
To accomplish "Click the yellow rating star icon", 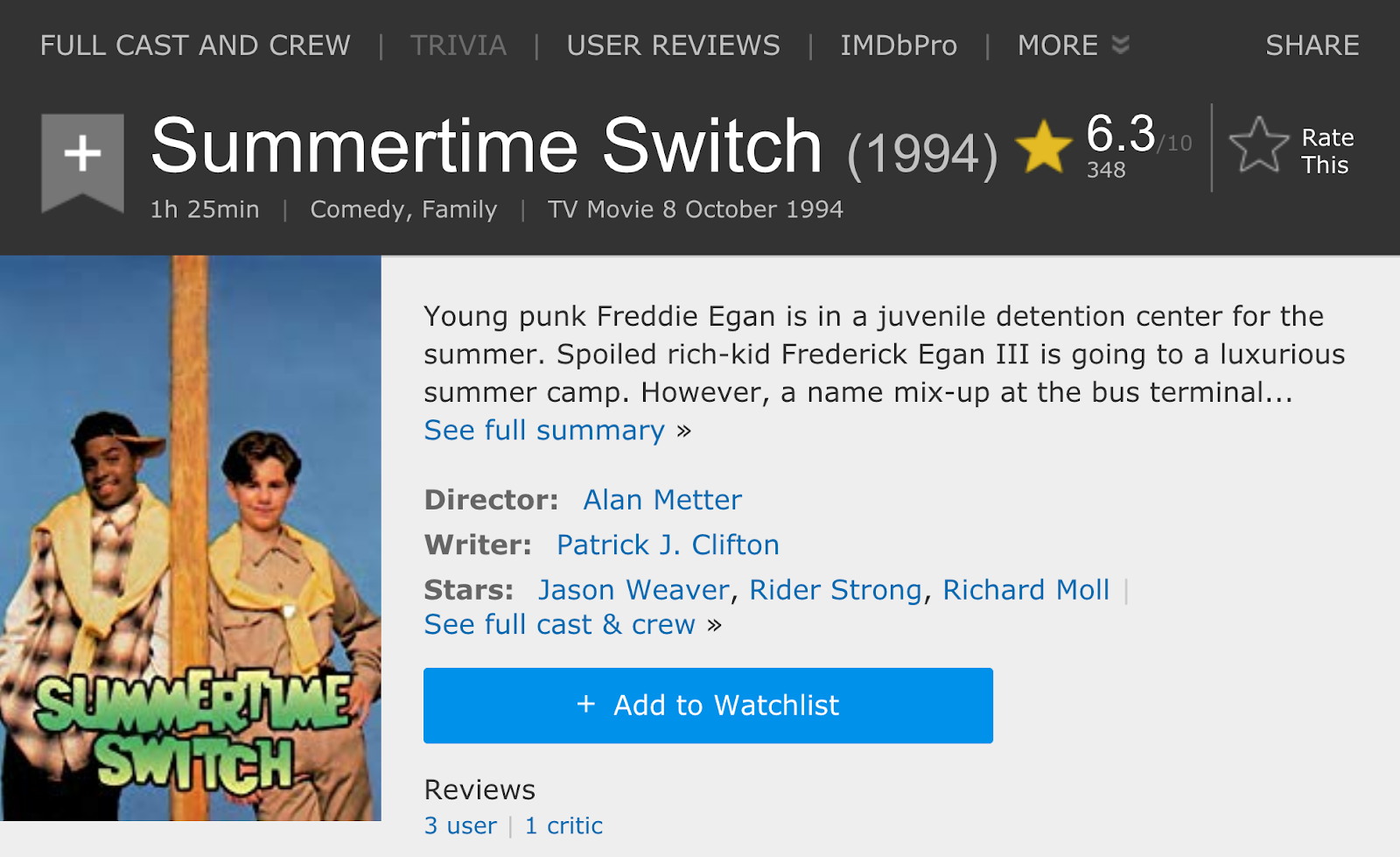I will pyautogui.click(x=1043, y=147).
